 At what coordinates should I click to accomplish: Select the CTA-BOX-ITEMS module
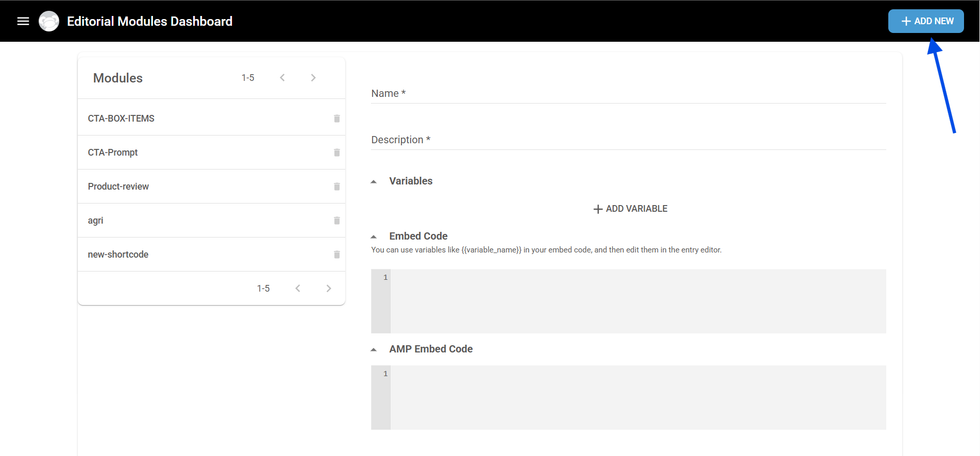tap(211, 118)
